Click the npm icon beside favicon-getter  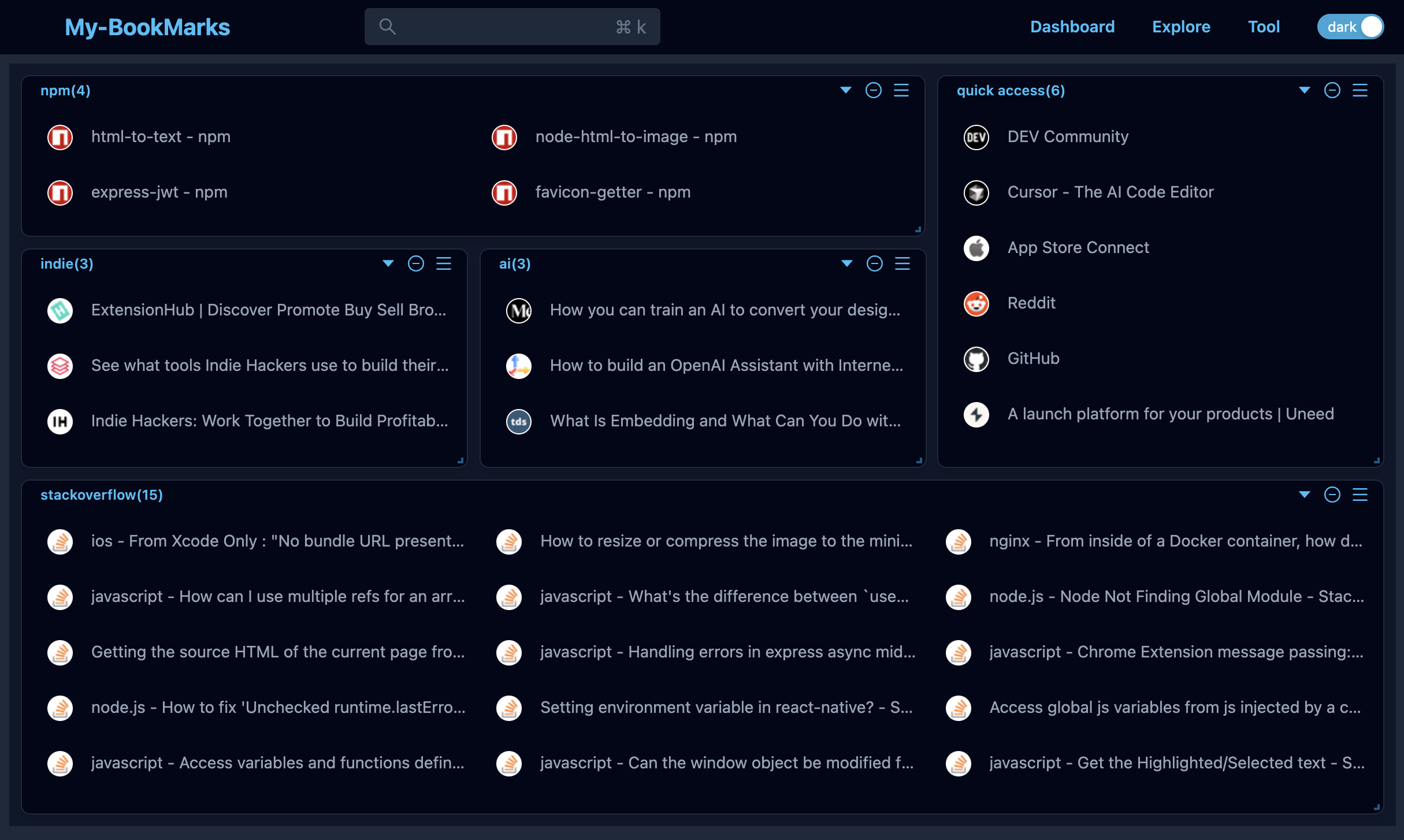pyautogui.click(x=504, y=192)
